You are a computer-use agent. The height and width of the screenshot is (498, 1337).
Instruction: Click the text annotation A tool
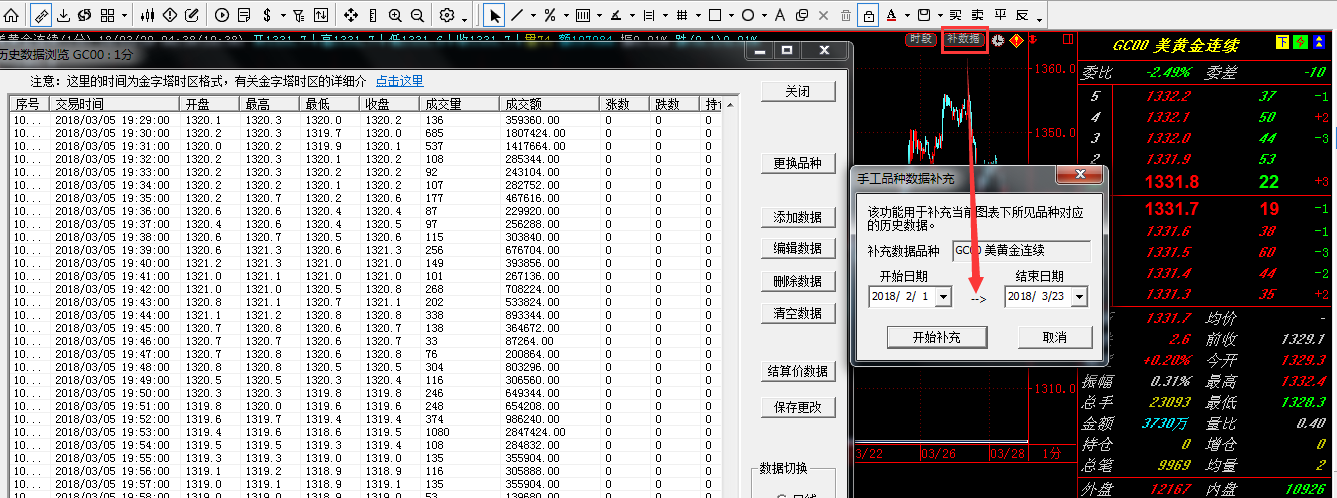coord(780,15)
